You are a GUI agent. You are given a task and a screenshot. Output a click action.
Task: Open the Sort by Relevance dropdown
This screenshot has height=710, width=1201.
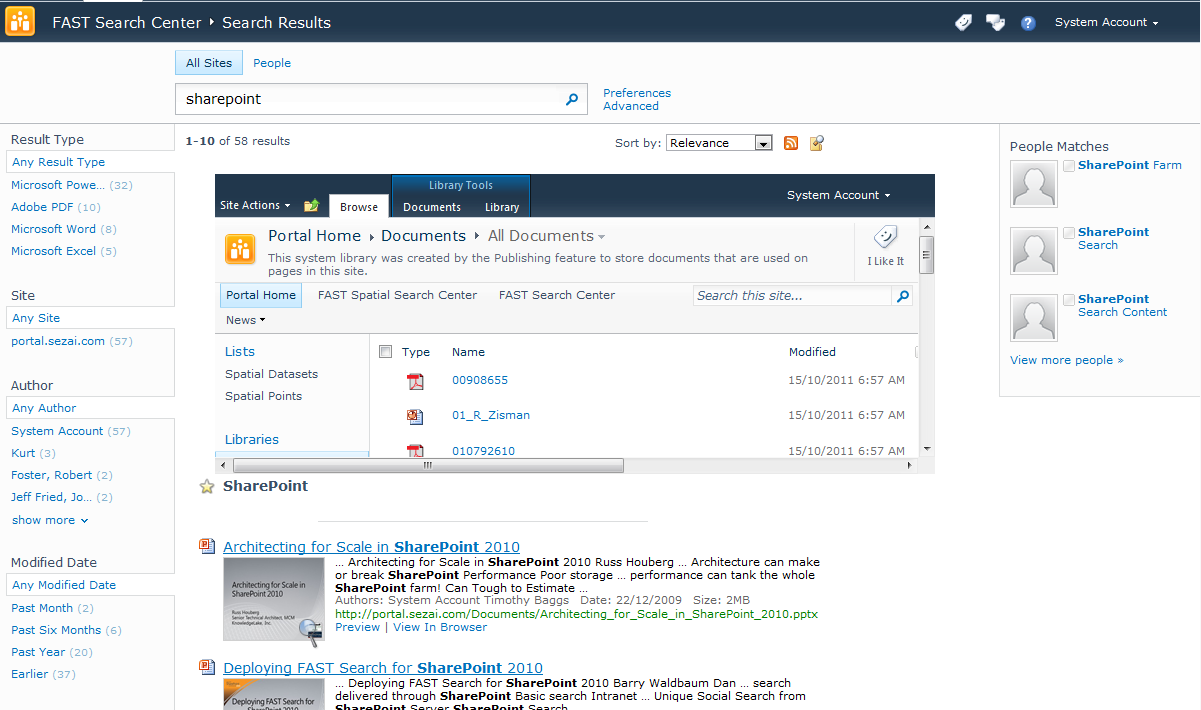[x=720, y=143]
